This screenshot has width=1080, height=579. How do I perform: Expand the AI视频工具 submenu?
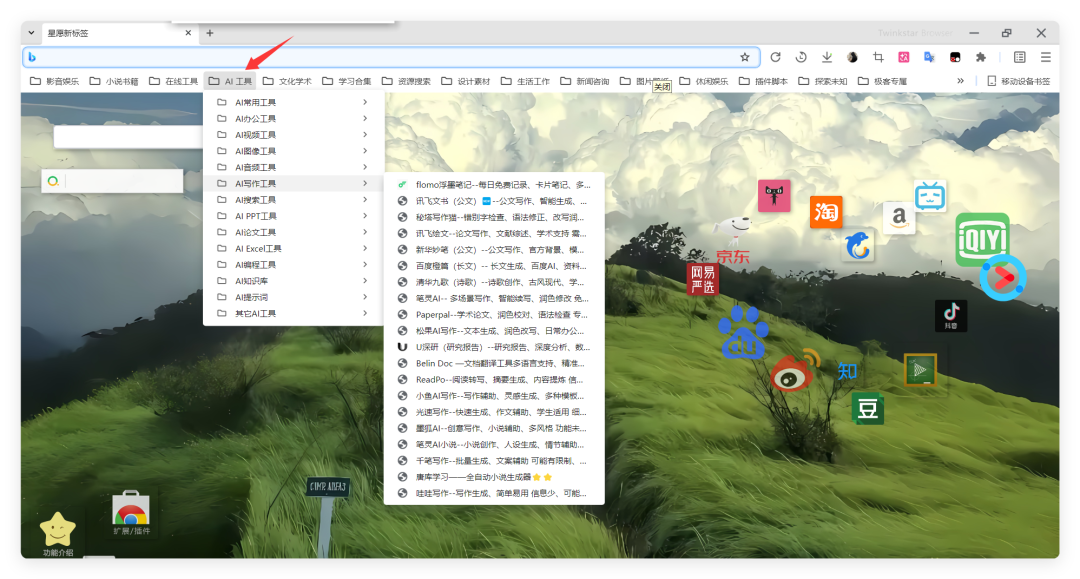pyautogui.click(x=293, y=135)
